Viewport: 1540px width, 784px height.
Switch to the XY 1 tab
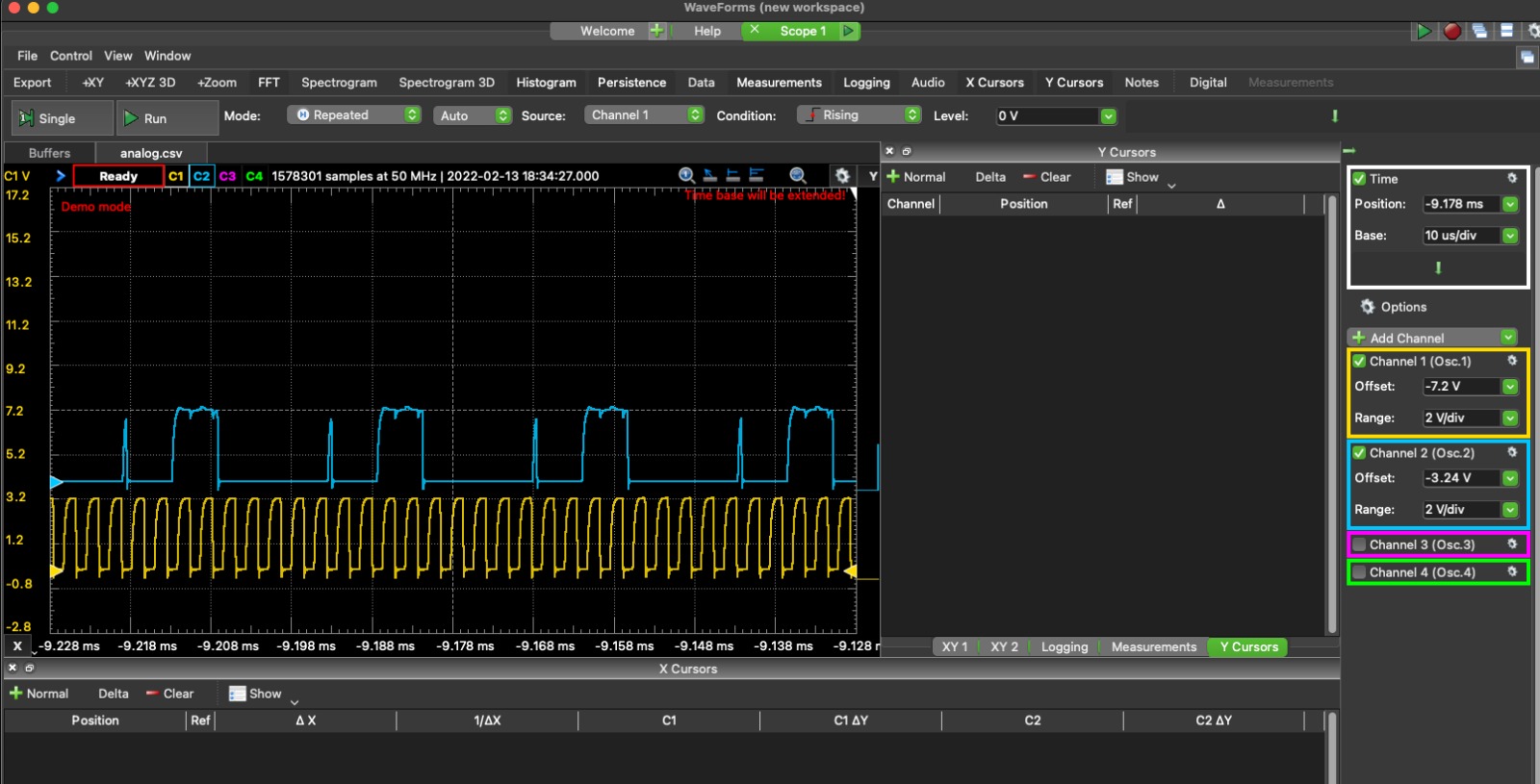955,646
